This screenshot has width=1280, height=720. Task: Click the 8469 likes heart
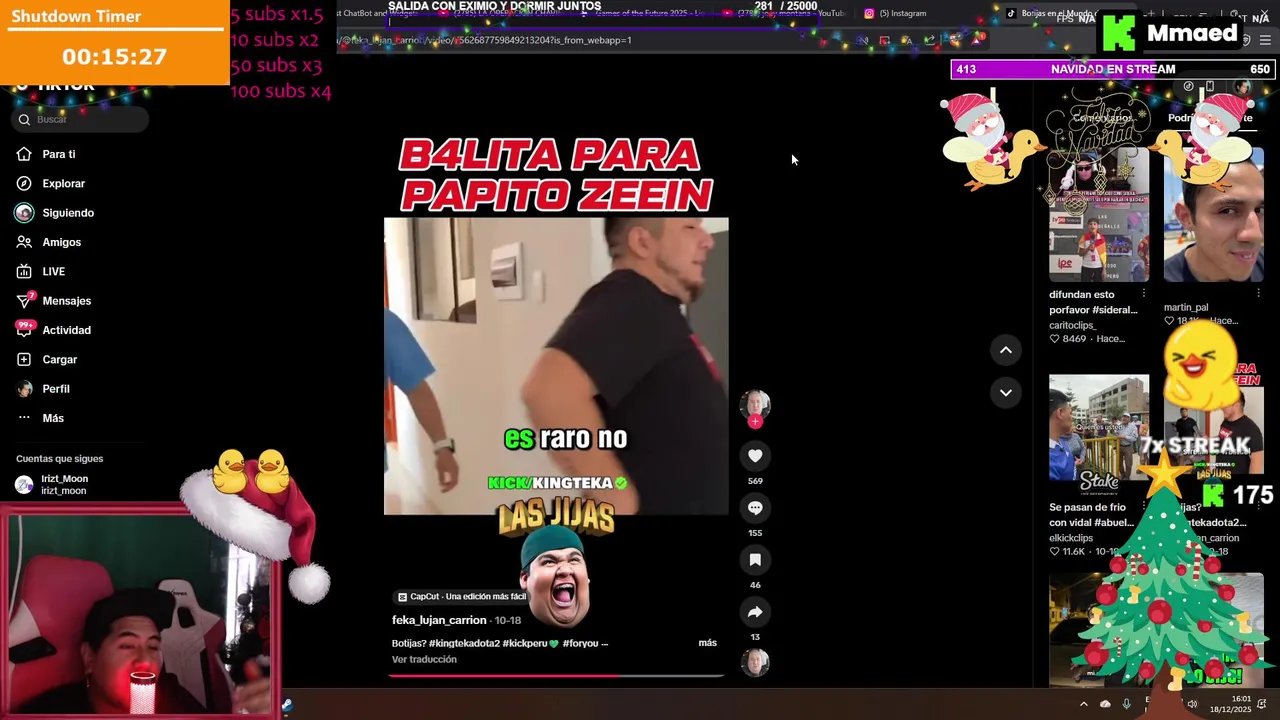pos(1054,339)
